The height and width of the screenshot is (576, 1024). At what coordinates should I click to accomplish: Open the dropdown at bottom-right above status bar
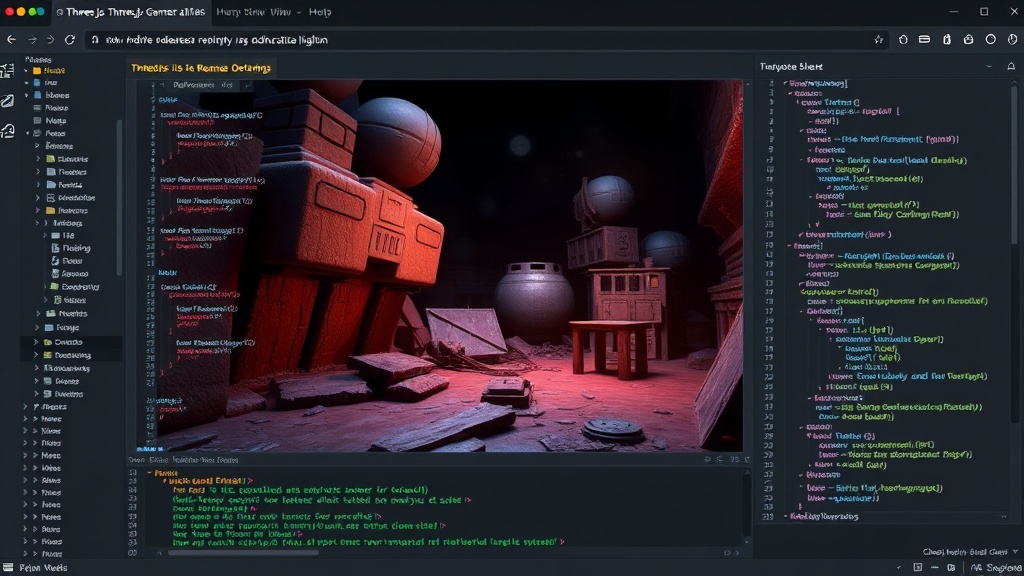tap(1016, 552)
